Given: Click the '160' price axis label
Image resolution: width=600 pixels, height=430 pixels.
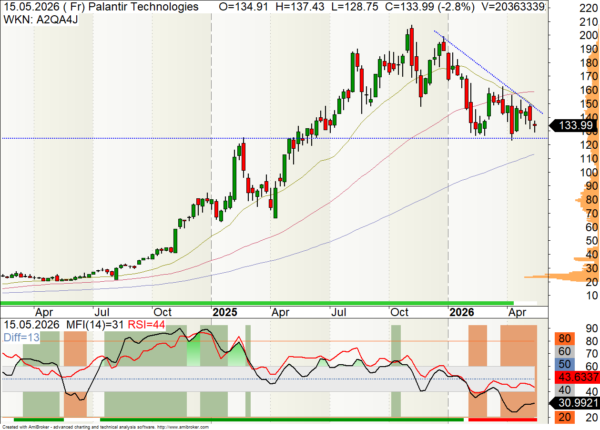Looking at the screenshot, I should pyautogui.click(x=589, y=90).
